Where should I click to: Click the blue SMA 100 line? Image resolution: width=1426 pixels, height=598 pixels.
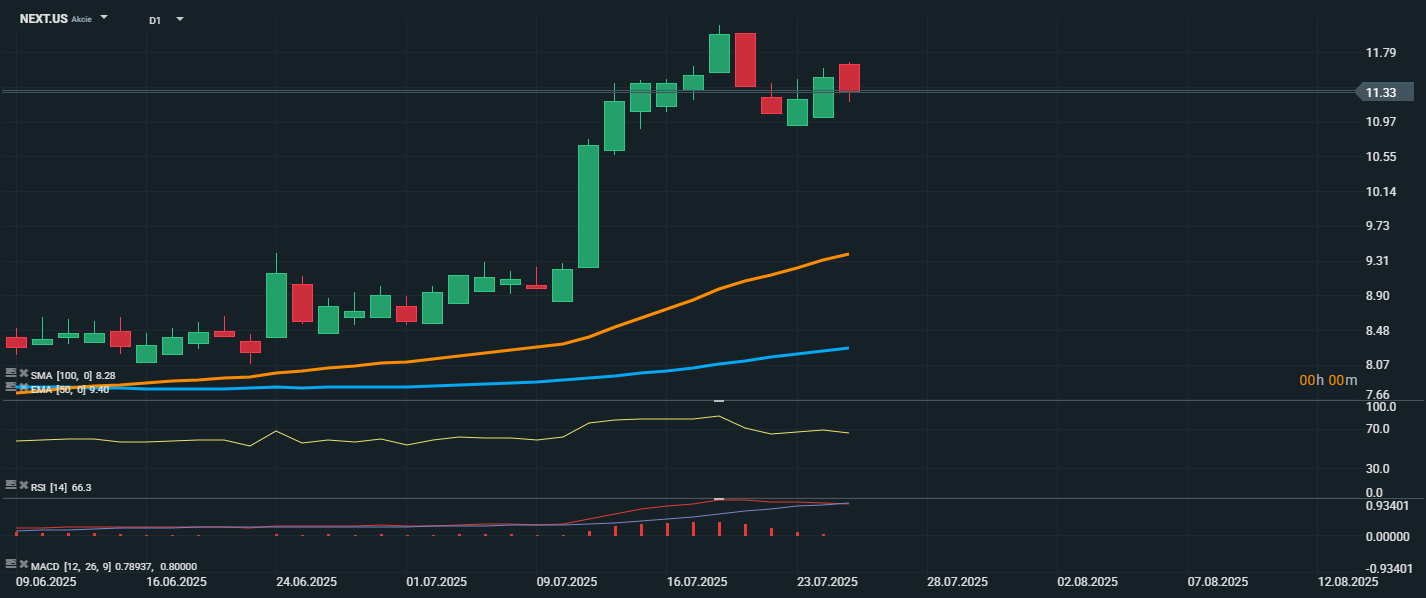(x=700, y=367)
